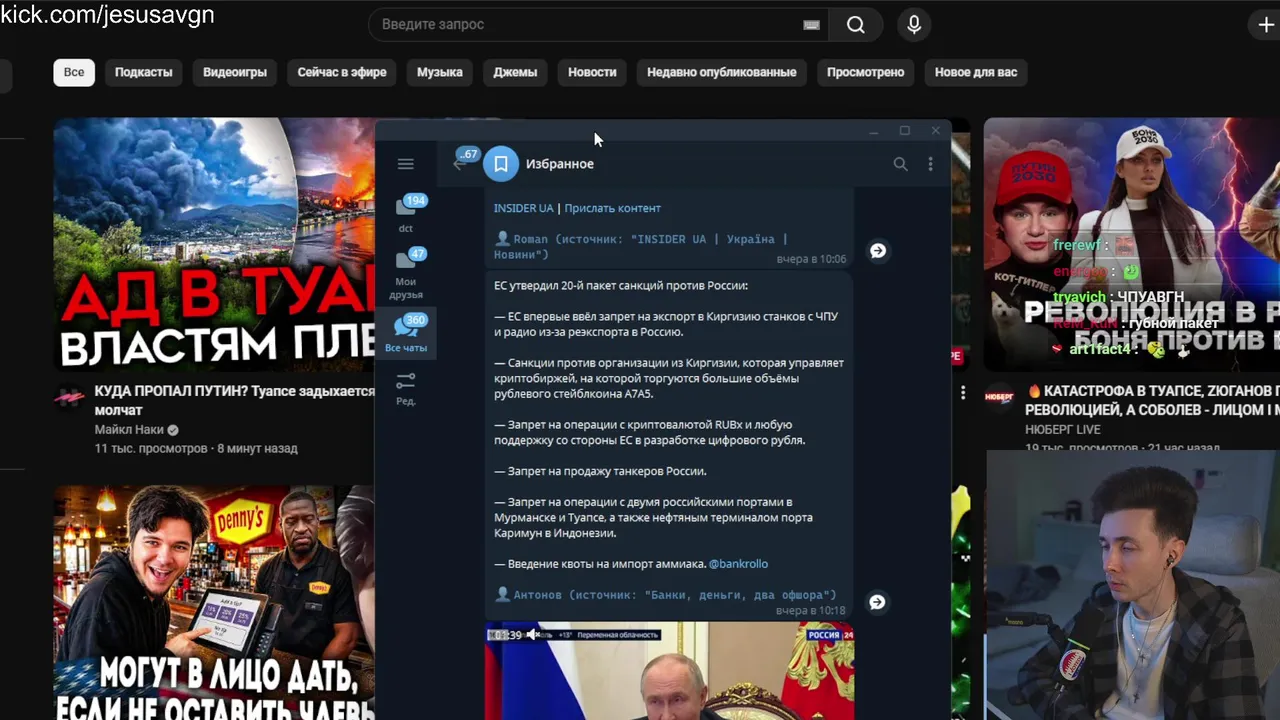Play the Путин video in Telegram

click(669, 670)
